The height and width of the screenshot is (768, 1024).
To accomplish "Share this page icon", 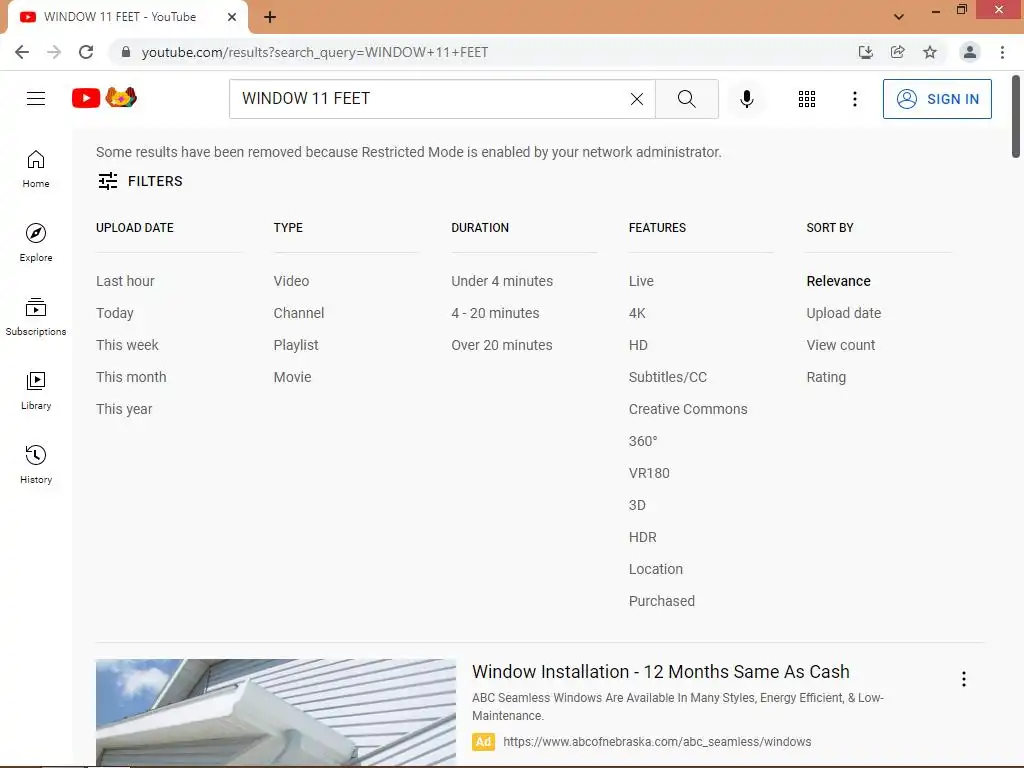I will click(897, 52).
